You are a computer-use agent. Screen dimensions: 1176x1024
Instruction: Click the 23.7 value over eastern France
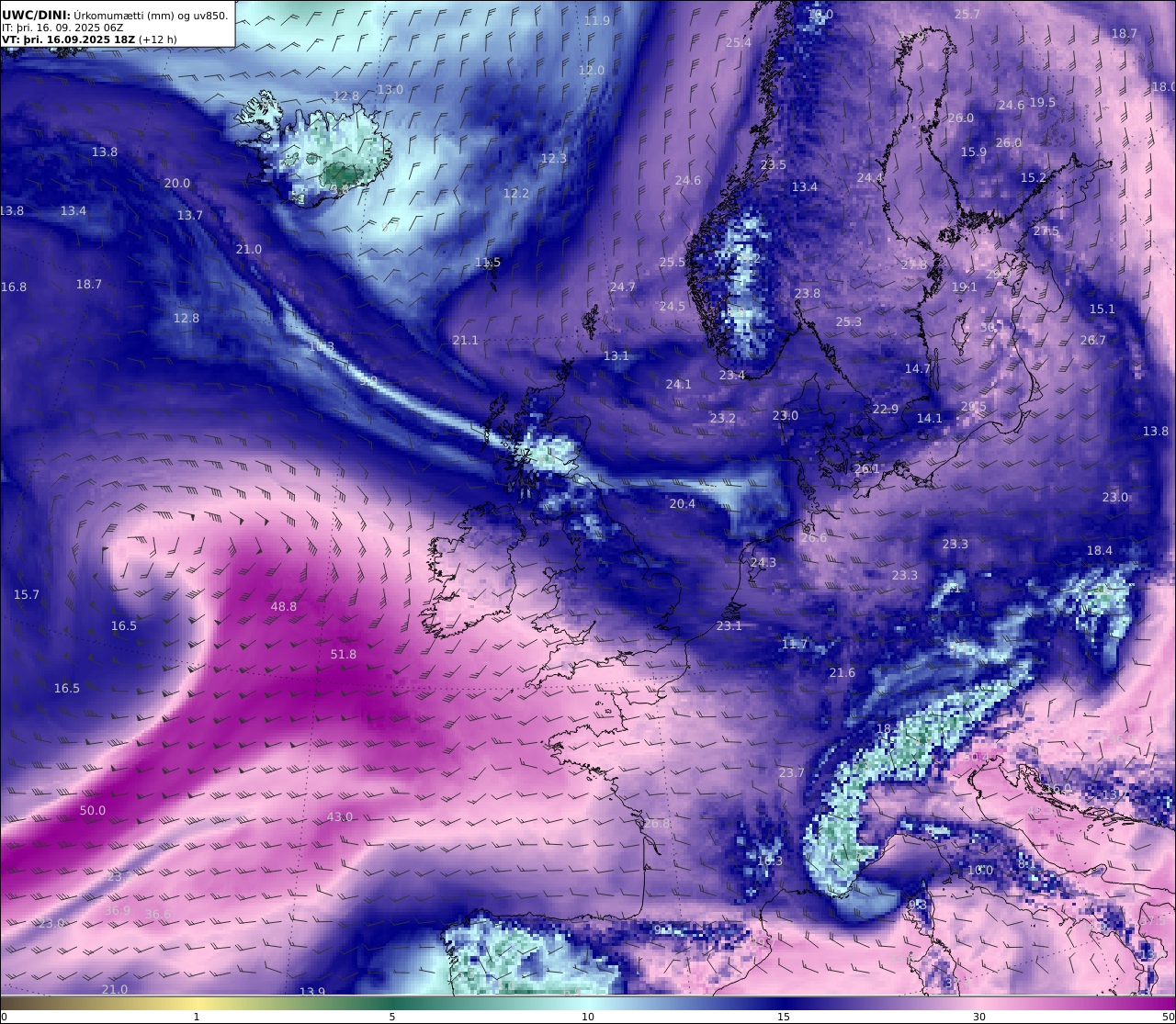(x=792, y=772)
